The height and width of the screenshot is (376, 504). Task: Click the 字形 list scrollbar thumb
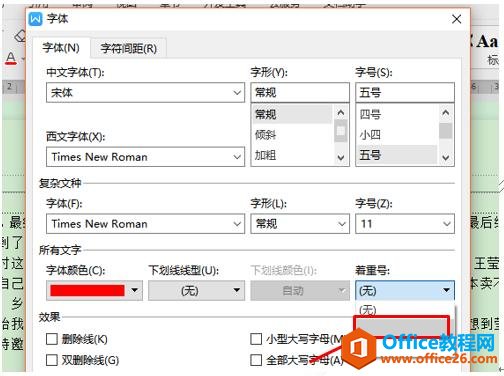coord(341,131)
